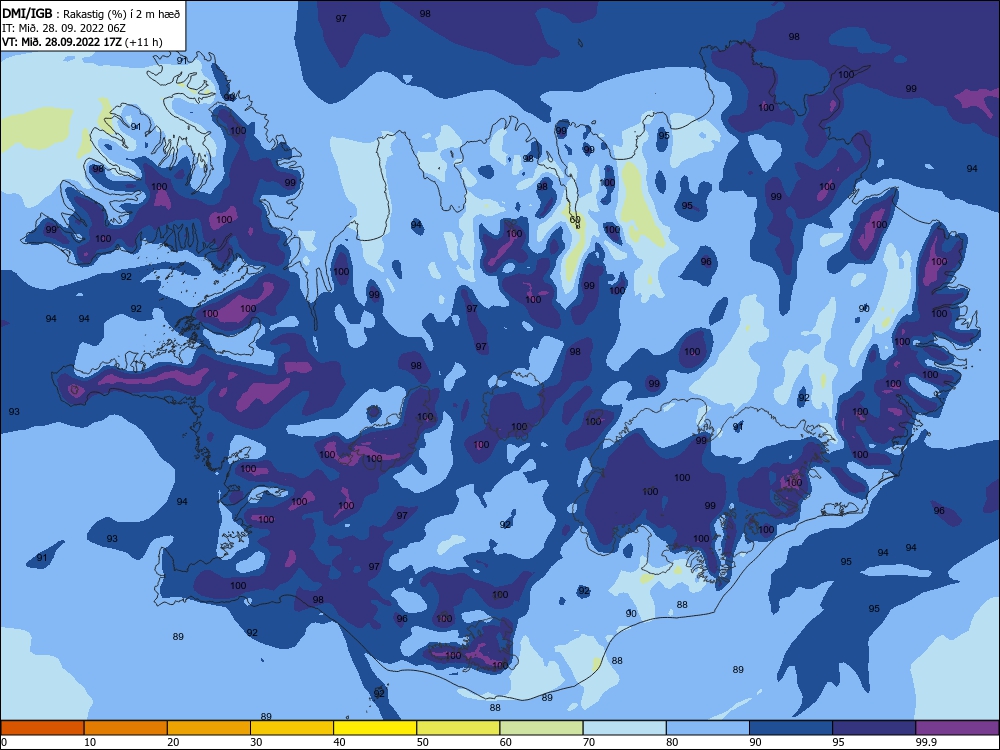
Task: Click the legend scale label "70"
Action: pos(589,742)
